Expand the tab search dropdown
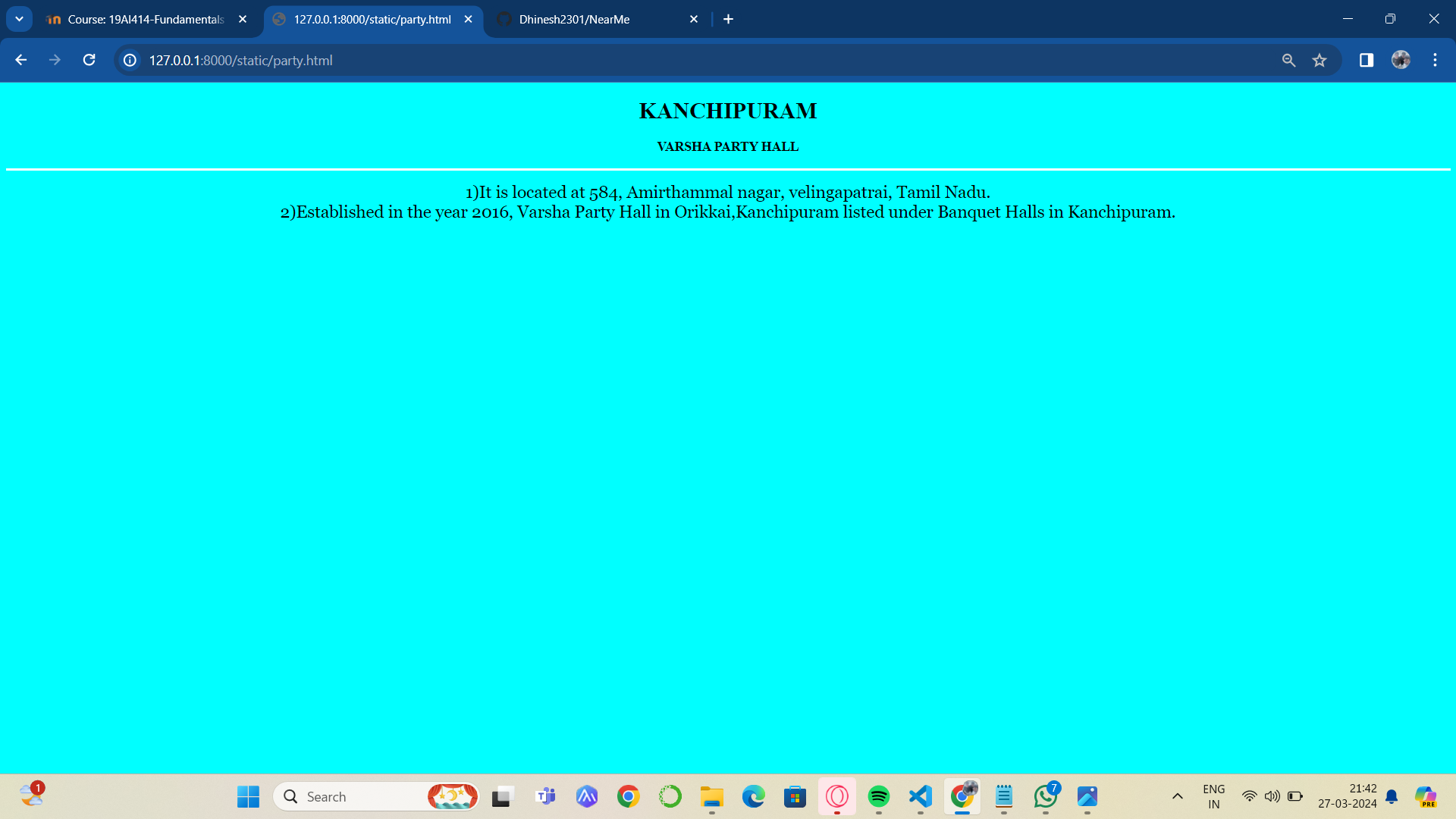 tap(19, 19)
